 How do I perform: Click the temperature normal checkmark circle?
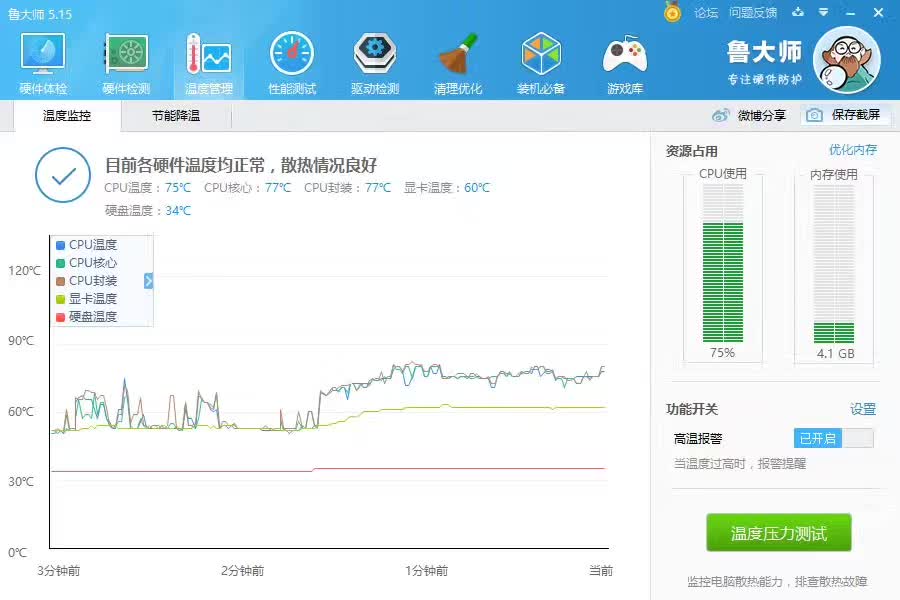tap(63, 175)
